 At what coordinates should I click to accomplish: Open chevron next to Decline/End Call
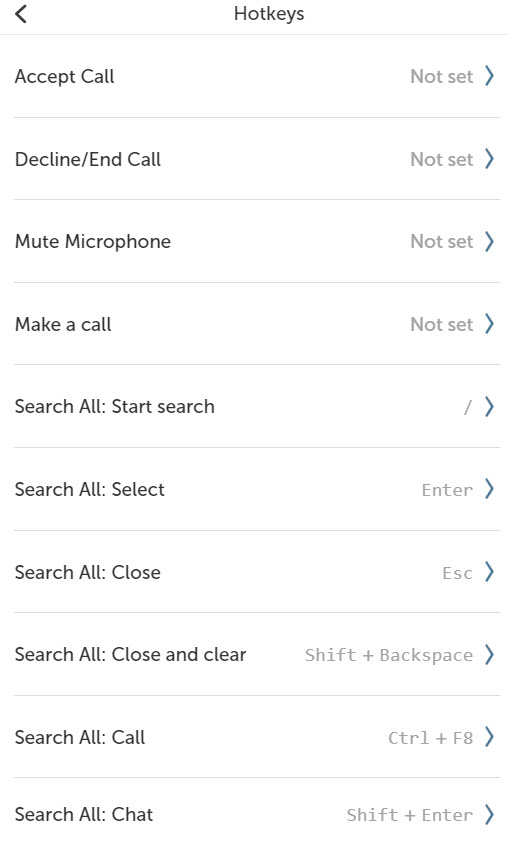coord(489,159)
